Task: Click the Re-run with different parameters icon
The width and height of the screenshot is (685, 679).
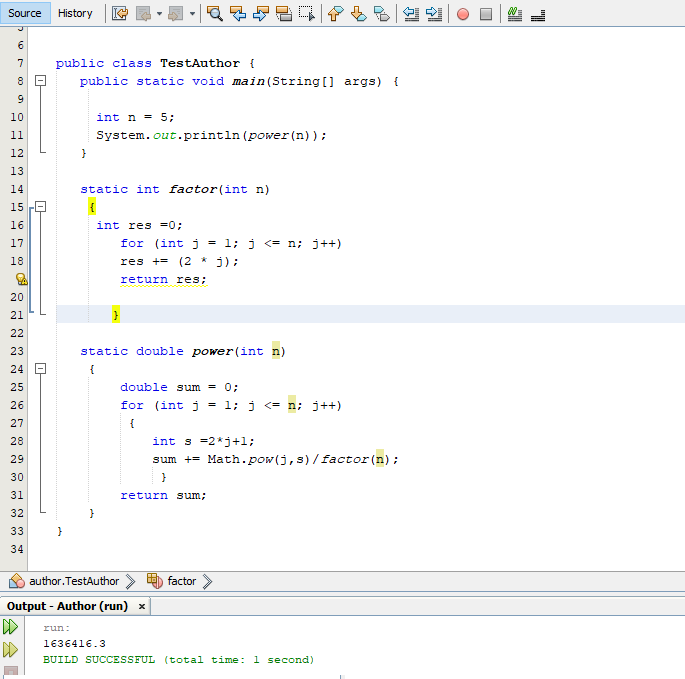Action: tap(10, 650)
